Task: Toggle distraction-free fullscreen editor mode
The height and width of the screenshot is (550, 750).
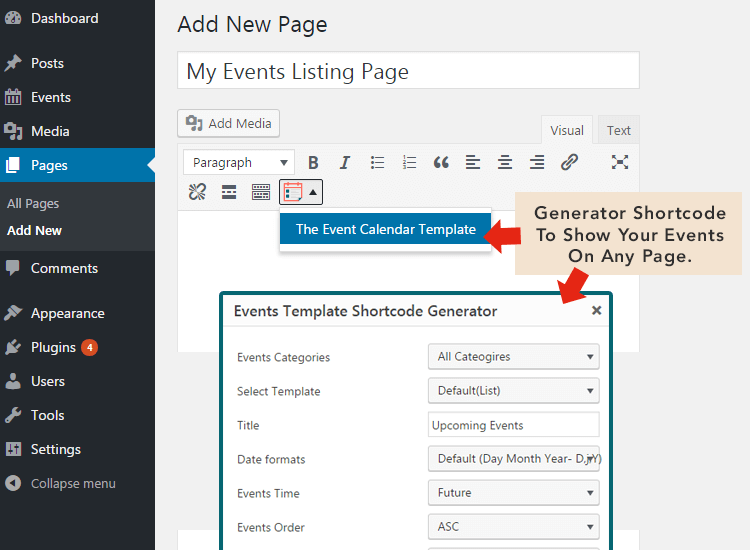Action: click(x=620, y=162)
